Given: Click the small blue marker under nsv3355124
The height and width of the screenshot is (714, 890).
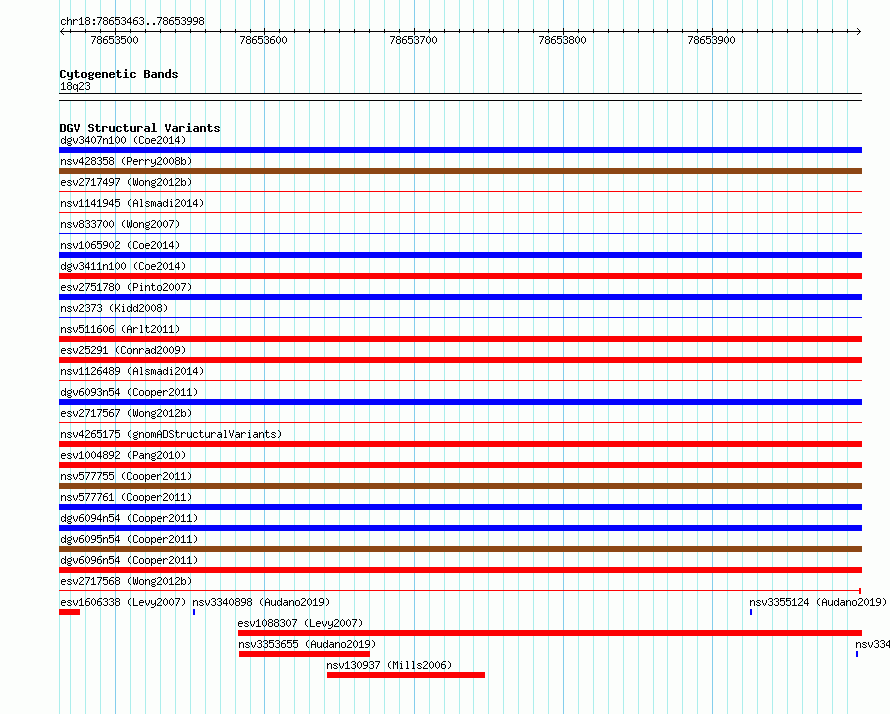Looking at the screenshot, I should click(x=751, y=612).
